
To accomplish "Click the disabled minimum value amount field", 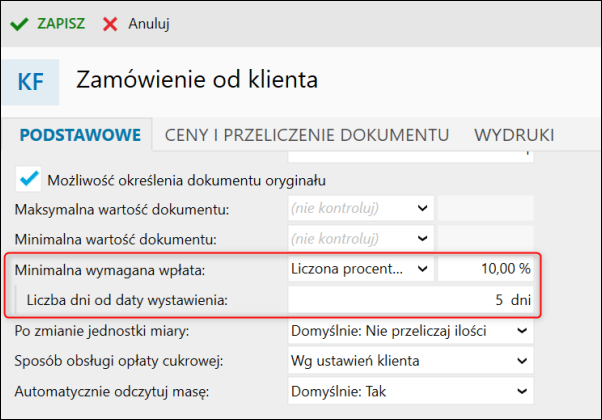I will 486,239.
